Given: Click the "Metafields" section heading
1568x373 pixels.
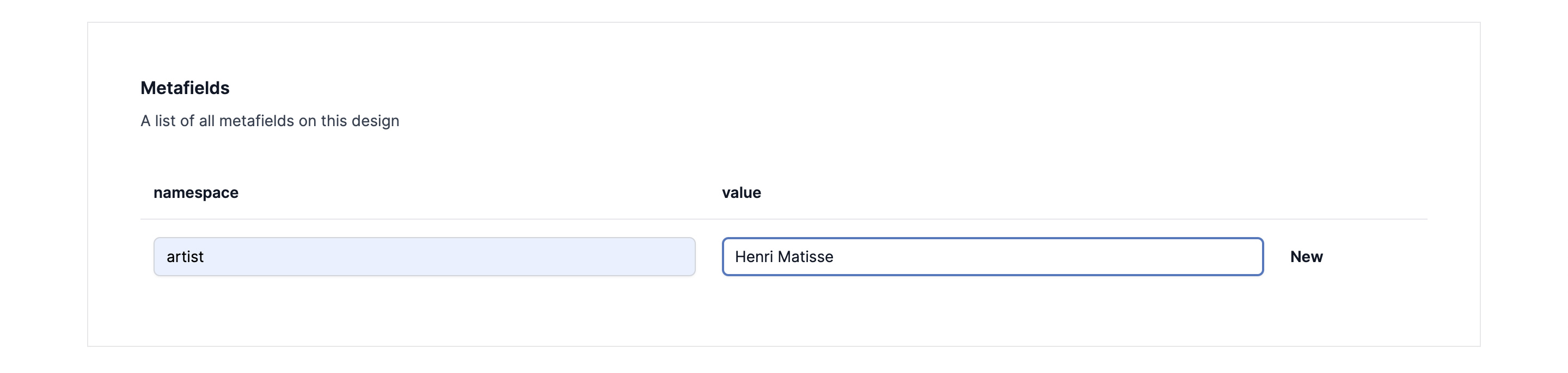Looking at the screenshot, I should coord(185,88).
